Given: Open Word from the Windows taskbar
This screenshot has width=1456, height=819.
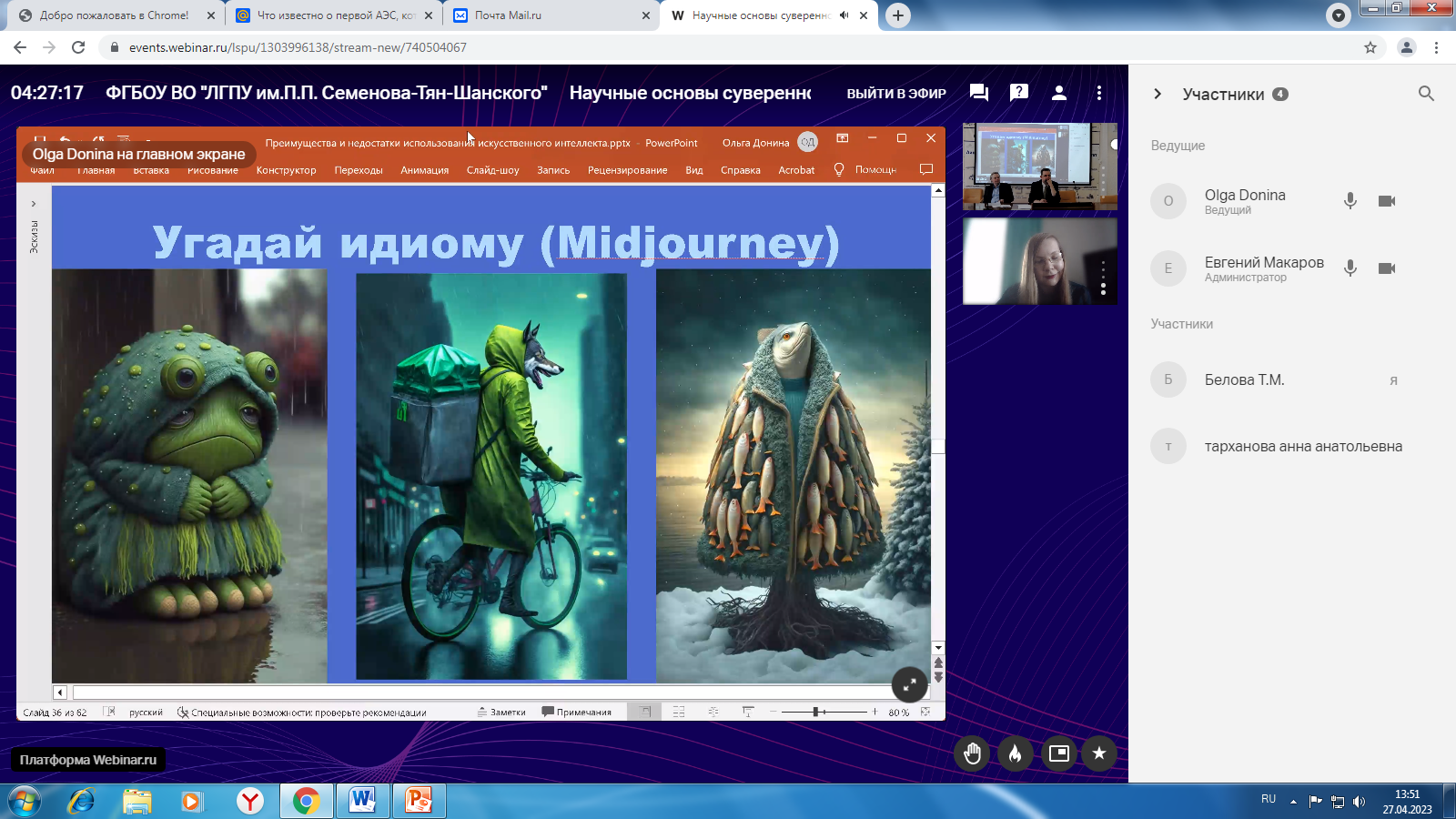Looking at the screenshot, I should tap(362, 801).
